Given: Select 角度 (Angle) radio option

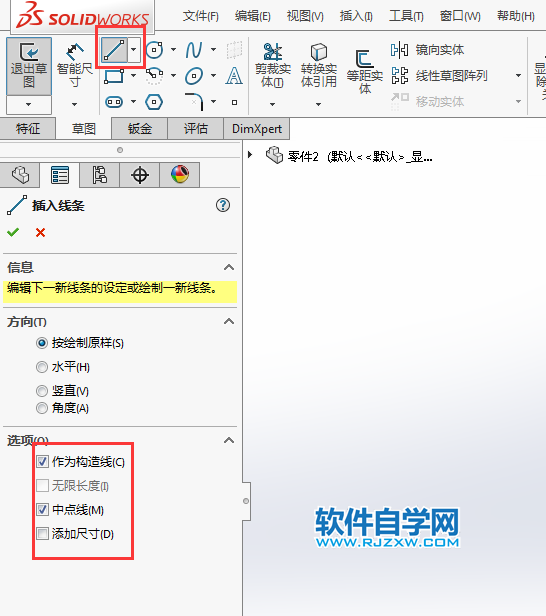Looking at the screenshot, I should (42, 408).
